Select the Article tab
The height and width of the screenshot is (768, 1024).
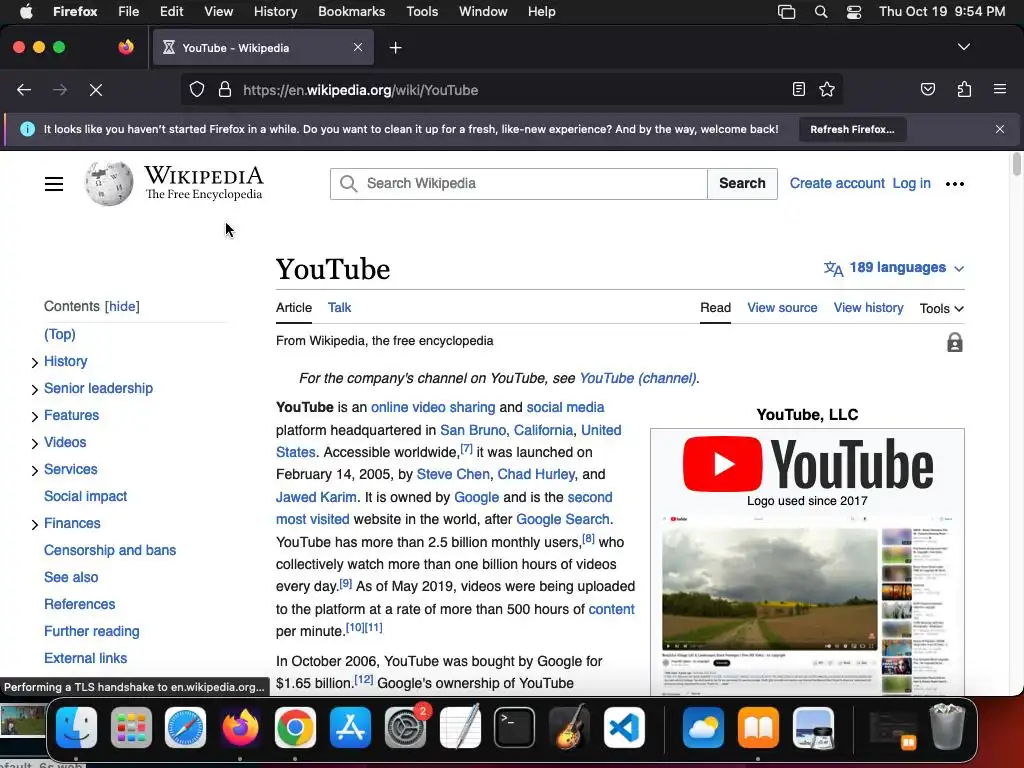(294, 308)
